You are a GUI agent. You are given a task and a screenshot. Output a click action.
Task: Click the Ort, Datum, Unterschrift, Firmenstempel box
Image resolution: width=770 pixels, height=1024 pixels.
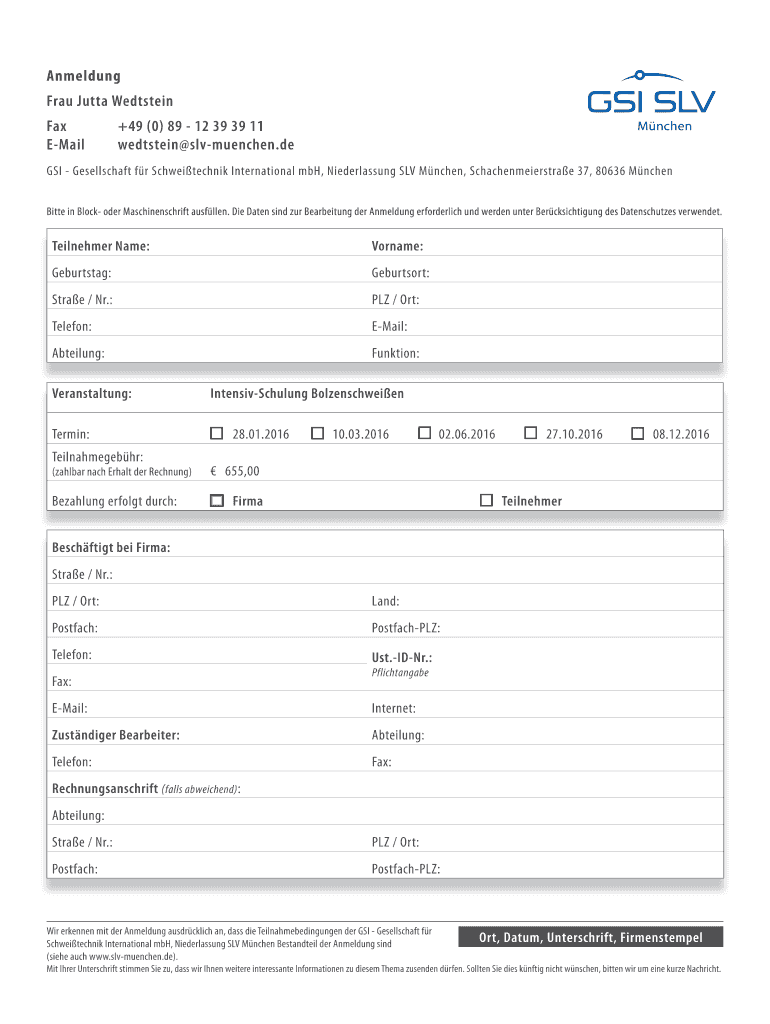coord(589,938)
